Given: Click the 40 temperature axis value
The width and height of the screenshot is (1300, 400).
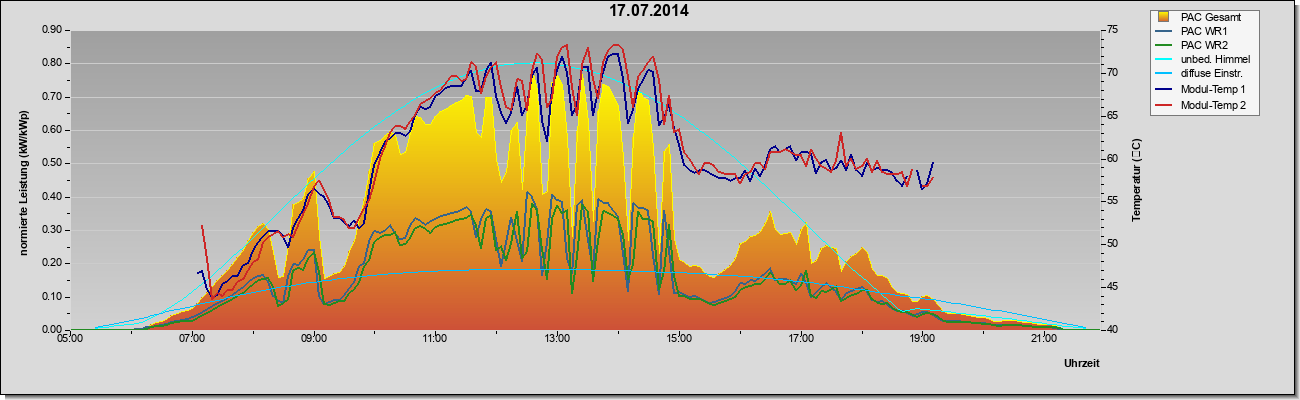Looking at the screenshot, I should pos(1113,330).
